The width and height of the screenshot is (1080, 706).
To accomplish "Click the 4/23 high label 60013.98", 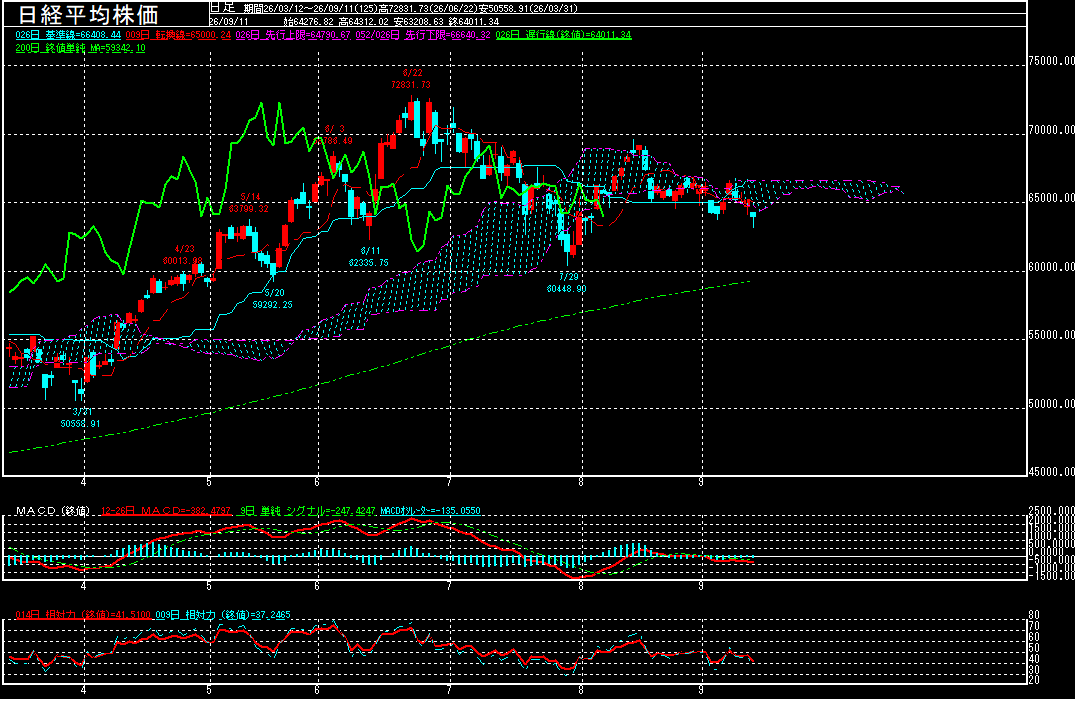I will [183, 255].
